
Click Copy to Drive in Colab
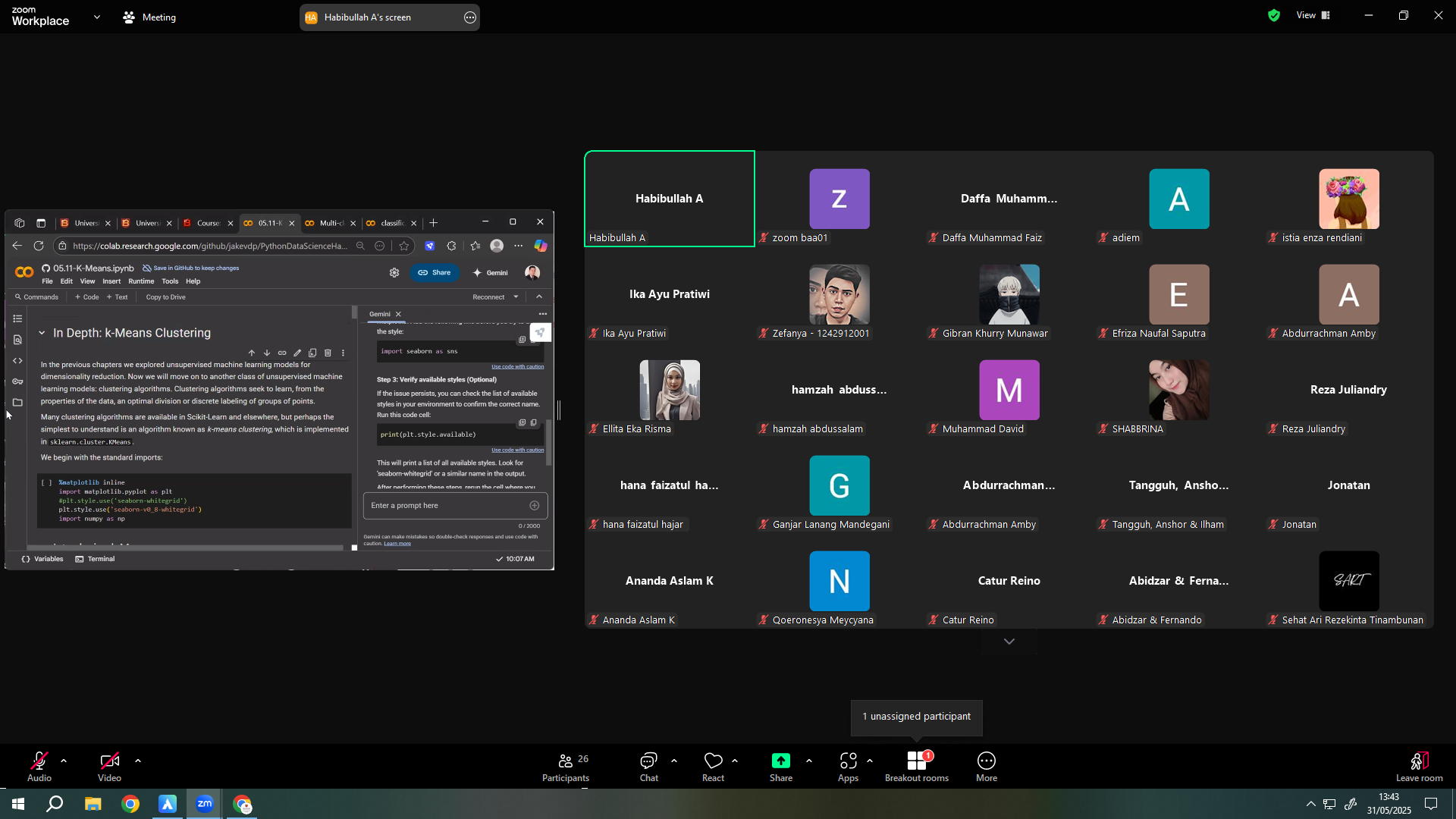165,297
